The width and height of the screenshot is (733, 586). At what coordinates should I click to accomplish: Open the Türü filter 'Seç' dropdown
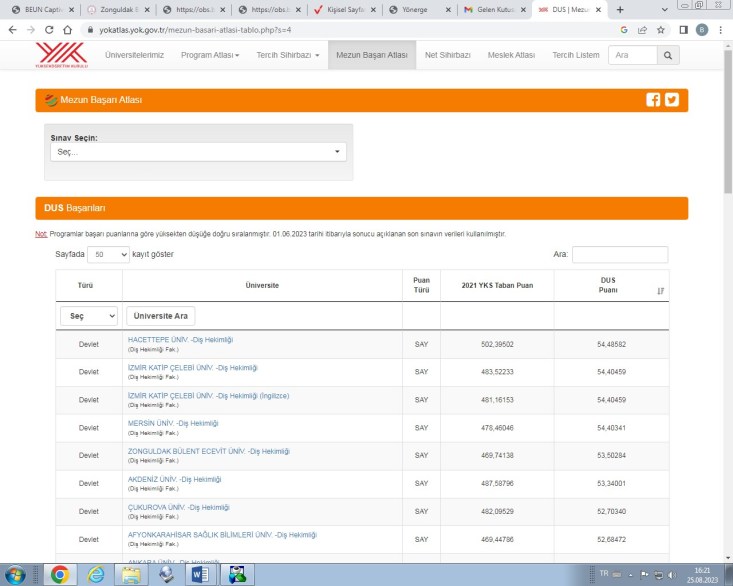point(88,316)
